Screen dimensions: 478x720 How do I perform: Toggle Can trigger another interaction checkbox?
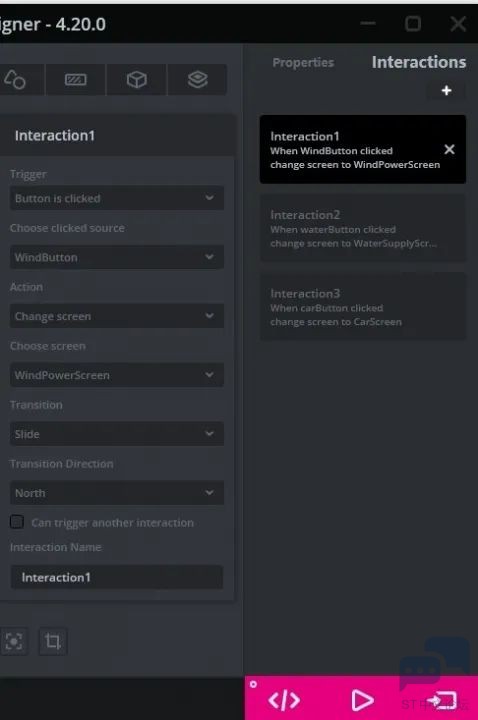click(17, 522)
